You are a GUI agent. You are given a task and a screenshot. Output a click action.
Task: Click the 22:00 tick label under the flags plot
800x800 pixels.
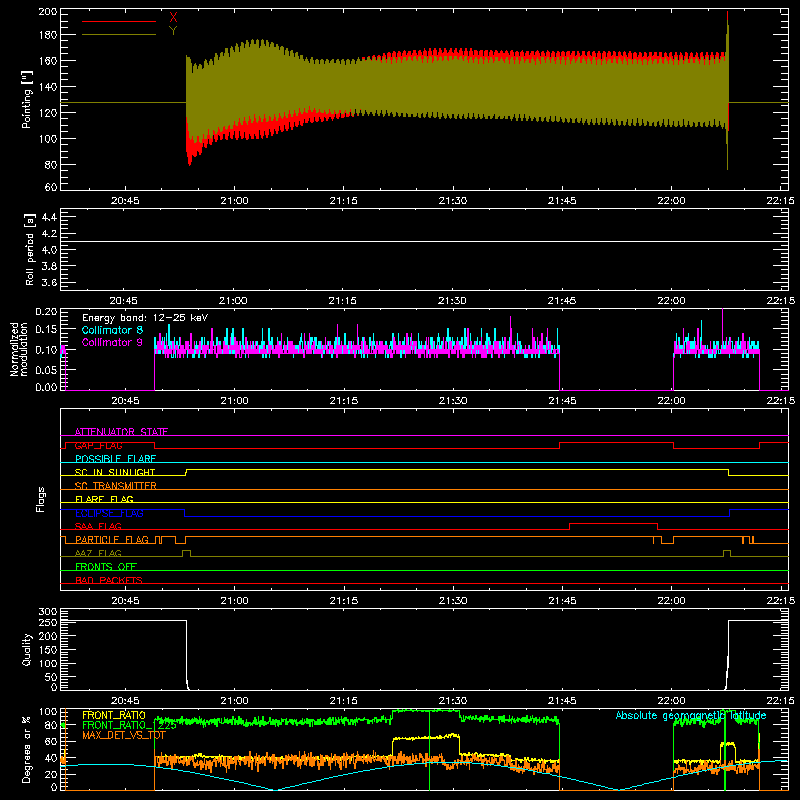(671, 601)
